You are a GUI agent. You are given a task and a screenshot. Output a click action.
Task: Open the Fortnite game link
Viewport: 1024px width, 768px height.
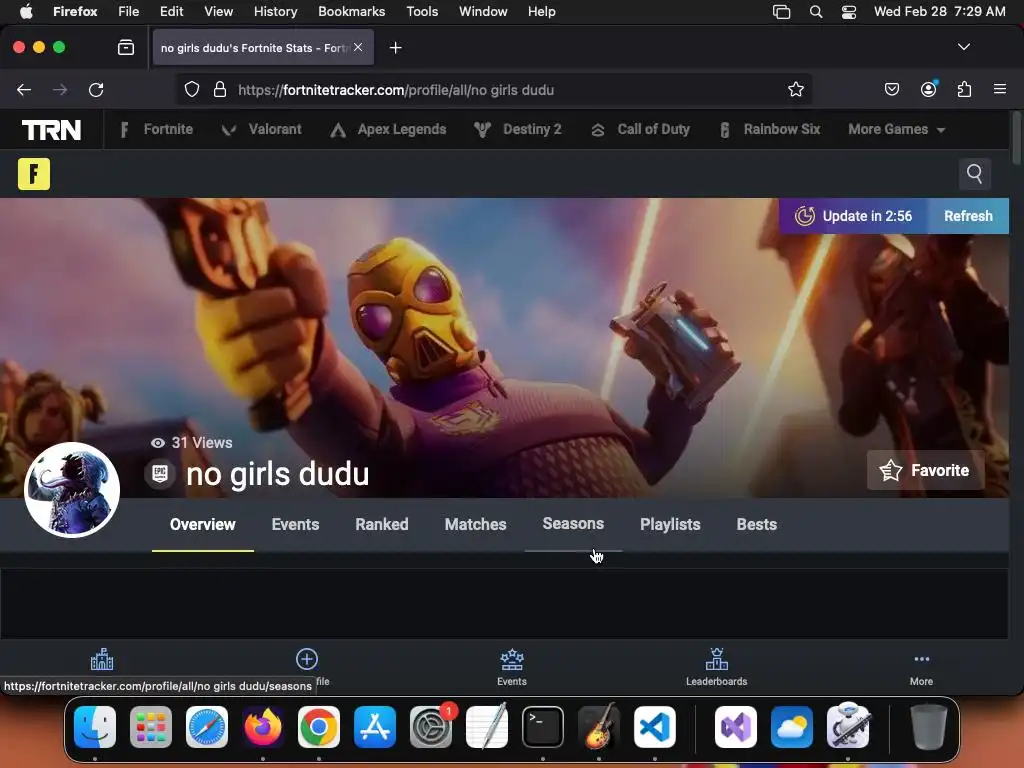(157, 129)
